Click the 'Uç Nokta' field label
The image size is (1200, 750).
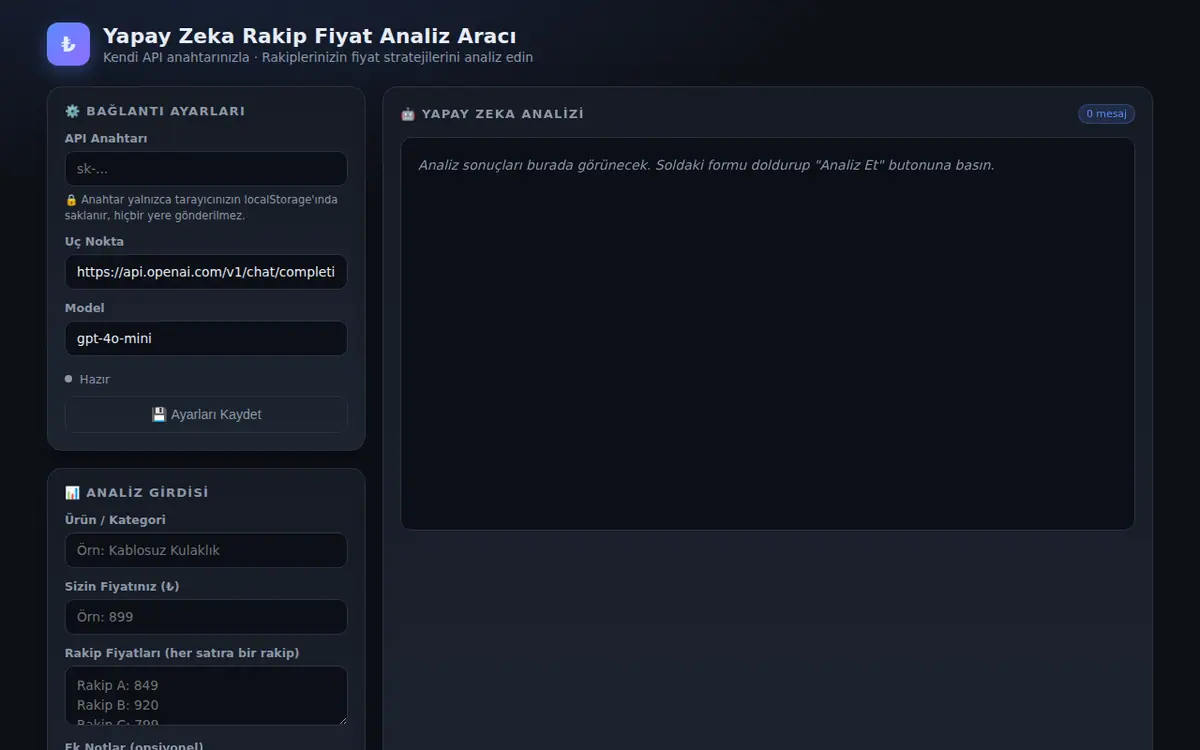[95, 242]
